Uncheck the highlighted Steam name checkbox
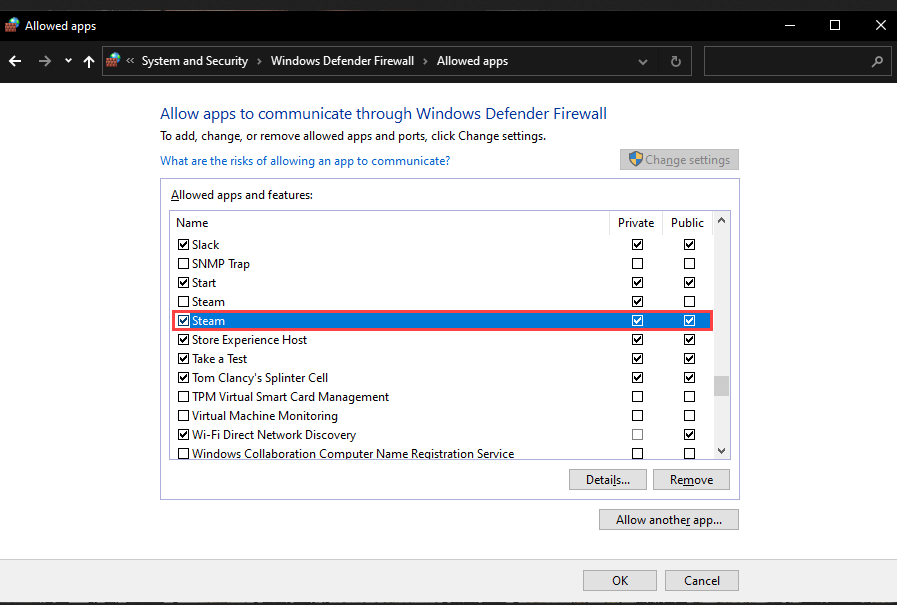The image size is (897, 605). coord(183,321)
